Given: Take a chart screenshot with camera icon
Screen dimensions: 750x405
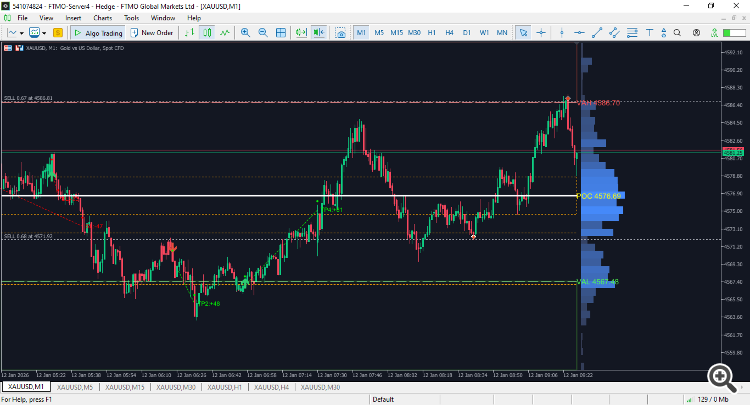Looking at the screenshot, I should coord(341,33).
